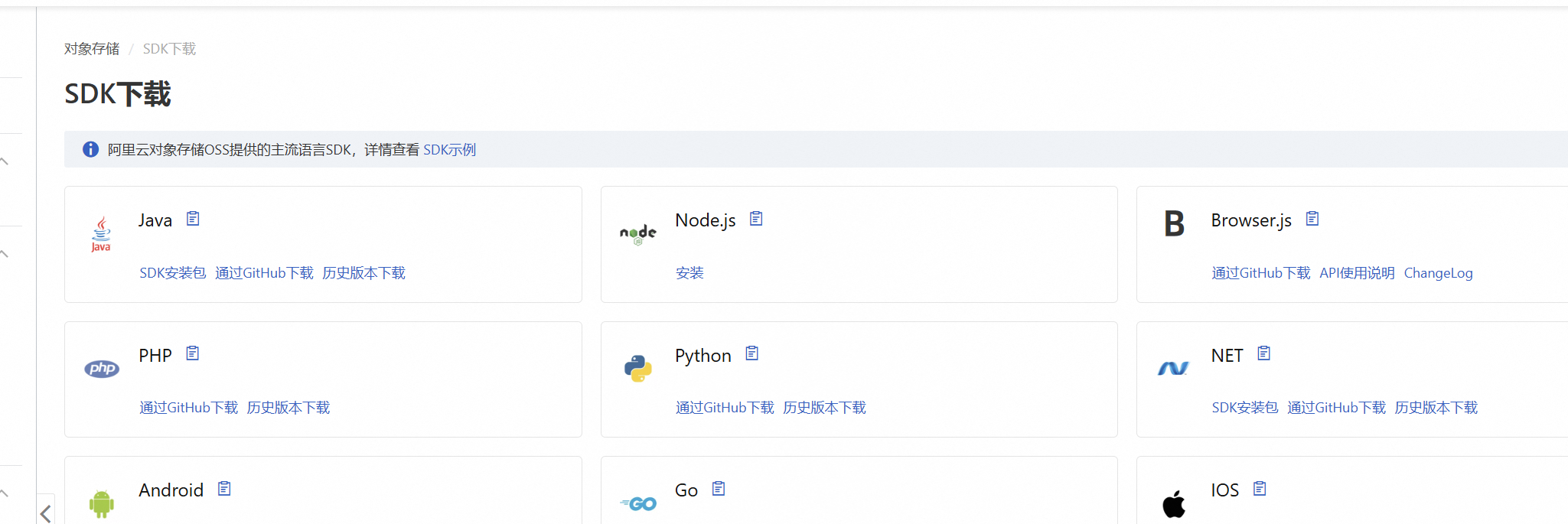The image size is (1568, 524).
Task: Click the document icon next to Java
Action: (193, 219)
